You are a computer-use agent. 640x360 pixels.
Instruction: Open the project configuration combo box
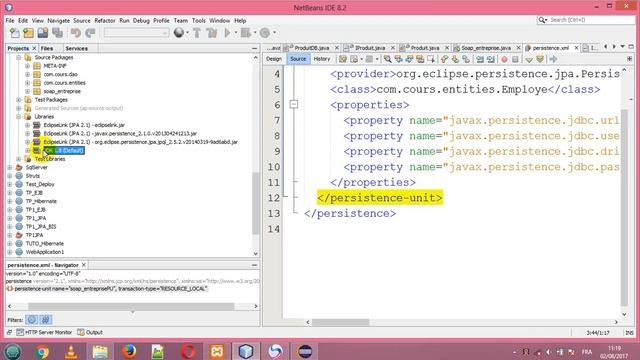[136, 33]
